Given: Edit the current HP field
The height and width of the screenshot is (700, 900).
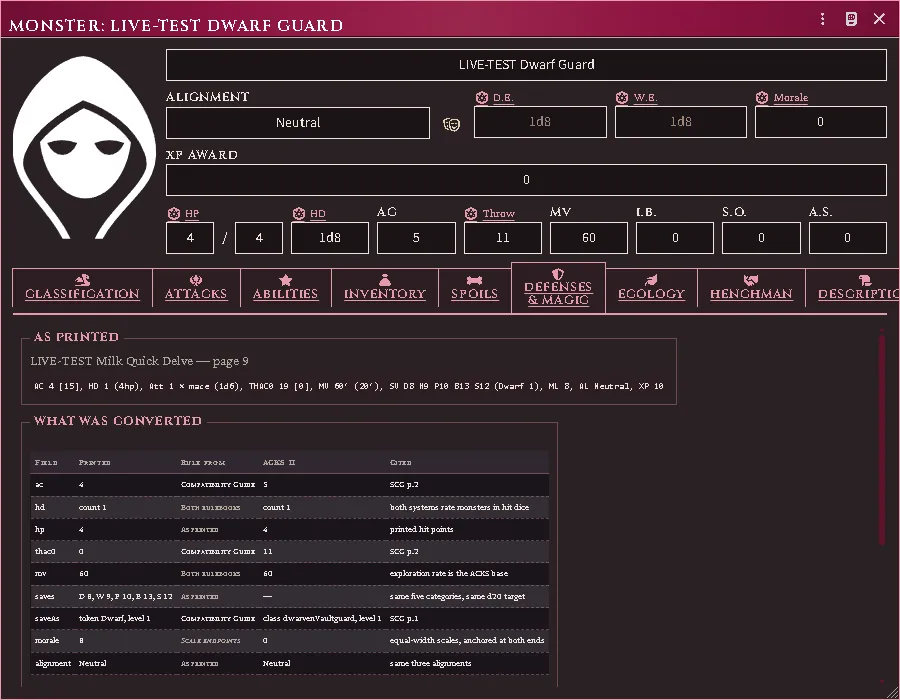Looking at the screenshot, I should point(190,238).
